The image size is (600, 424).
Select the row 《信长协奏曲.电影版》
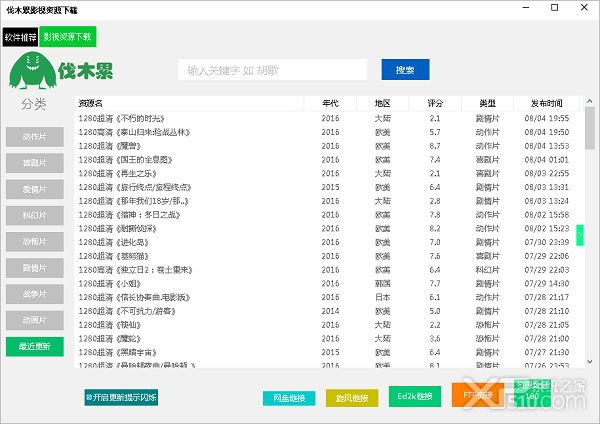[x=329, y=298]
